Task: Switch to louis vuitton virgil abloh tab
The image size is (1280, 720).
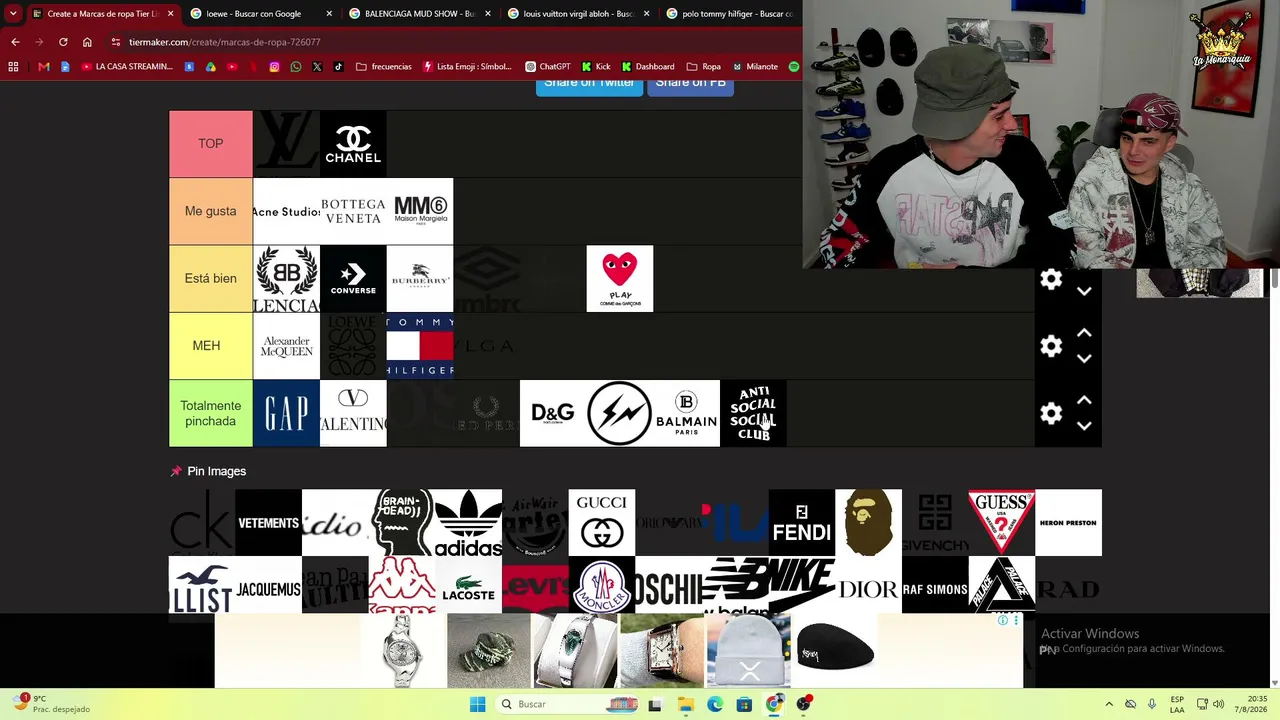Action: pos(578,14)
